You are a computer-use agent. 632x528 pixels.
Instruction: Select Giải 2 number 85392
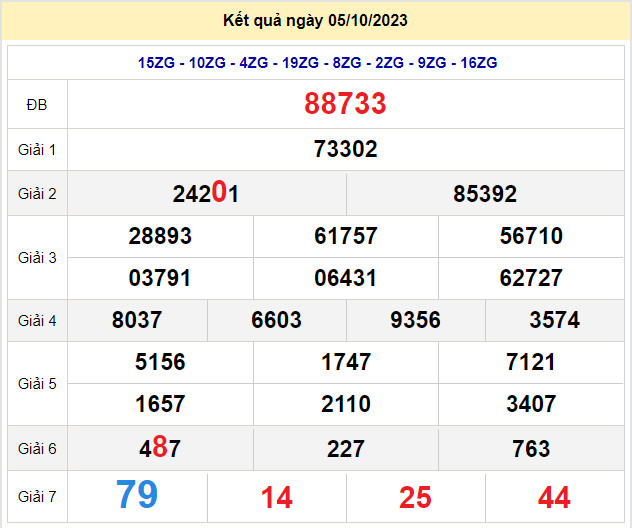click(485, 194)
